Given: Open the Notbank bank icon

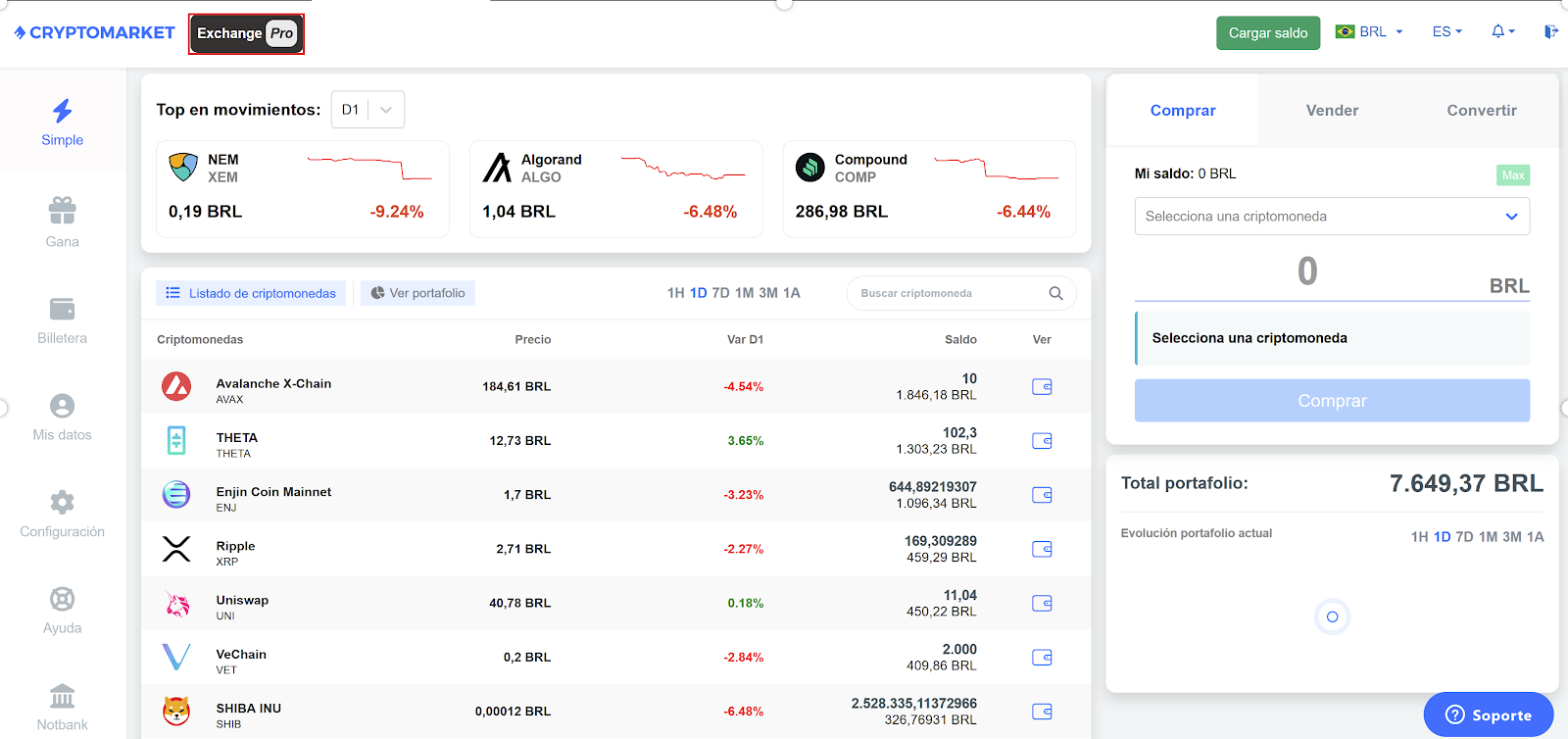Looking at the screenshot, I should coord(63,696).
